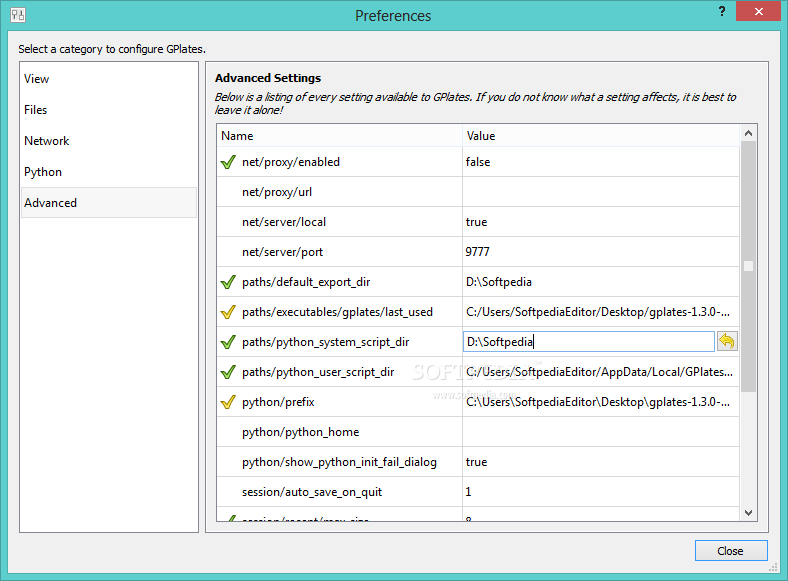This screenshot has width=788, height=581.
Task: Click the Close button
Action: point(731,551)
